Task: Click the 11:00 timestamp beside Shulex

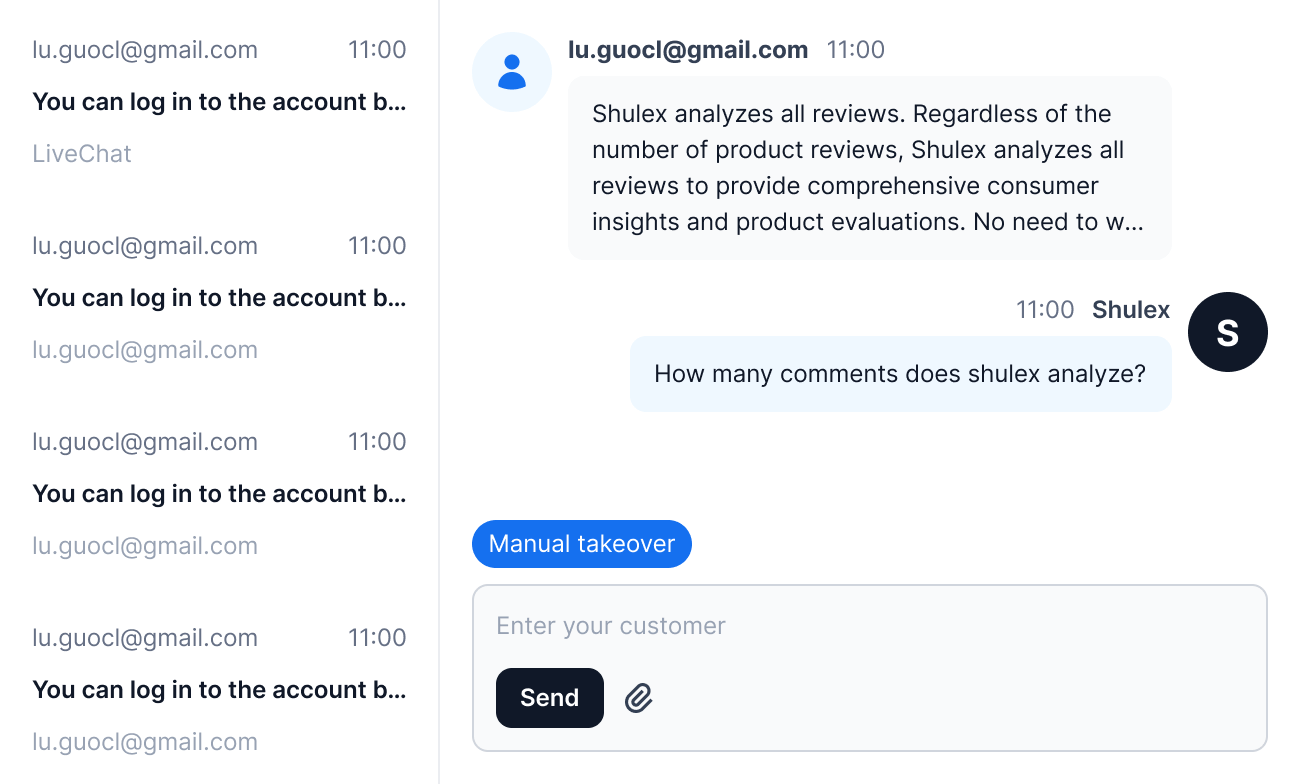Action: tap(1045, 310)
